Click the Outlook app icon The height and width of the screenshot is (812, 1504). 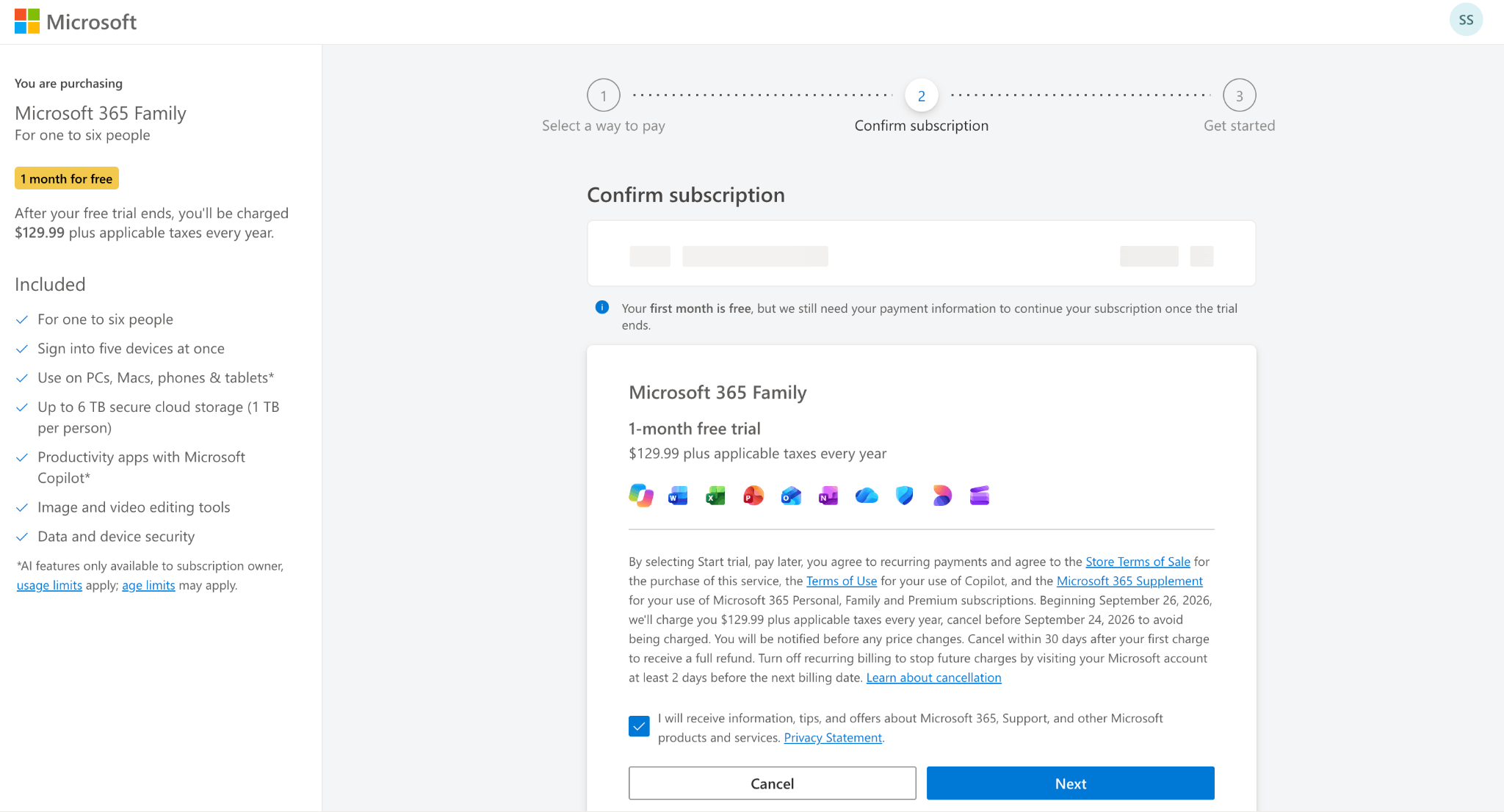pos(791,496)
